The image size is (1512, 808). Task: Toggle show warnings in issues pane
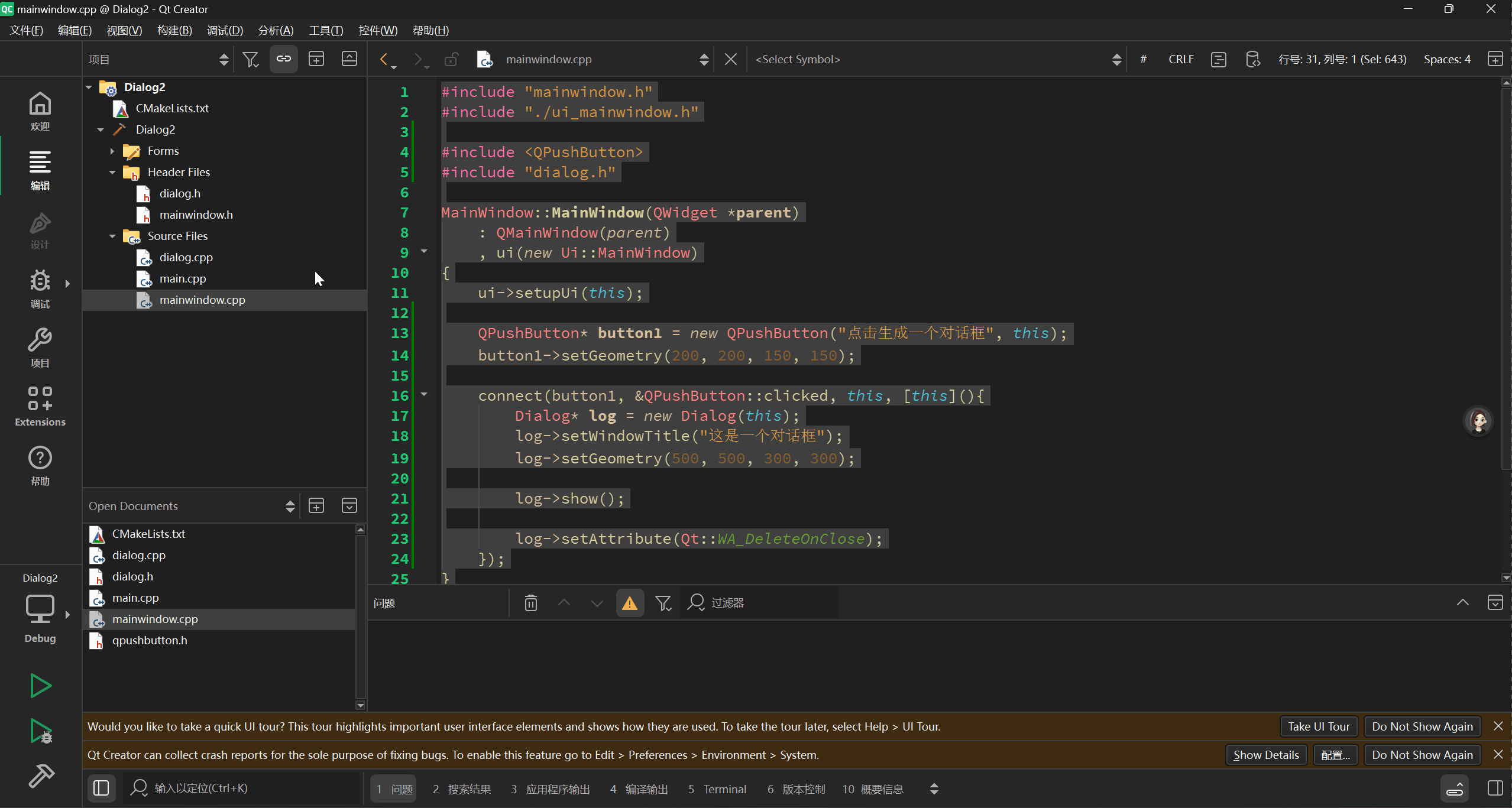630,603
